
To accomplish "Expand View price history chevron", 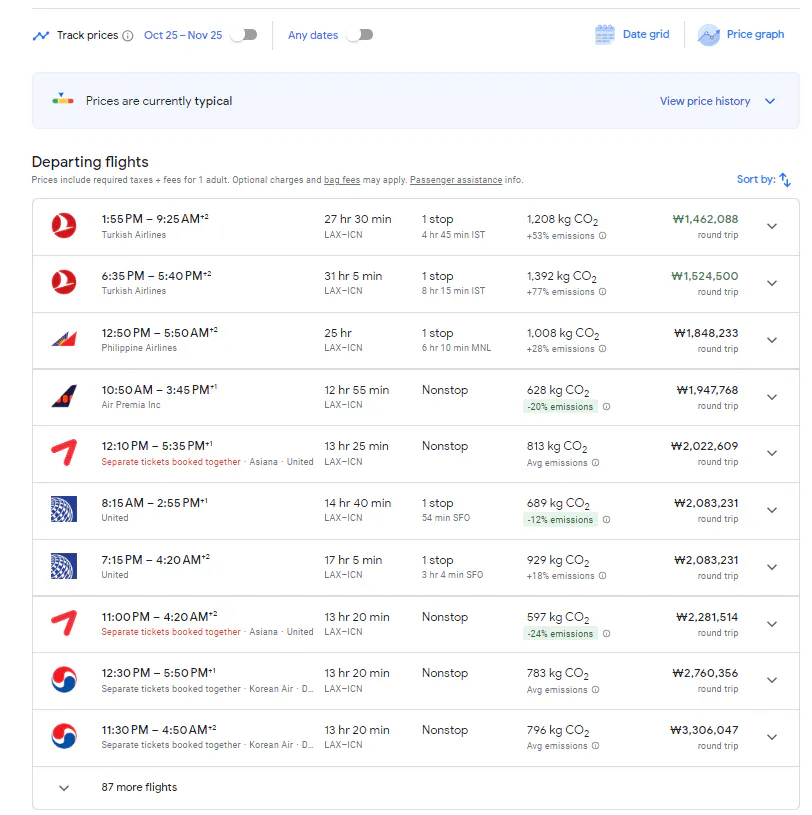I will [770, 101].
